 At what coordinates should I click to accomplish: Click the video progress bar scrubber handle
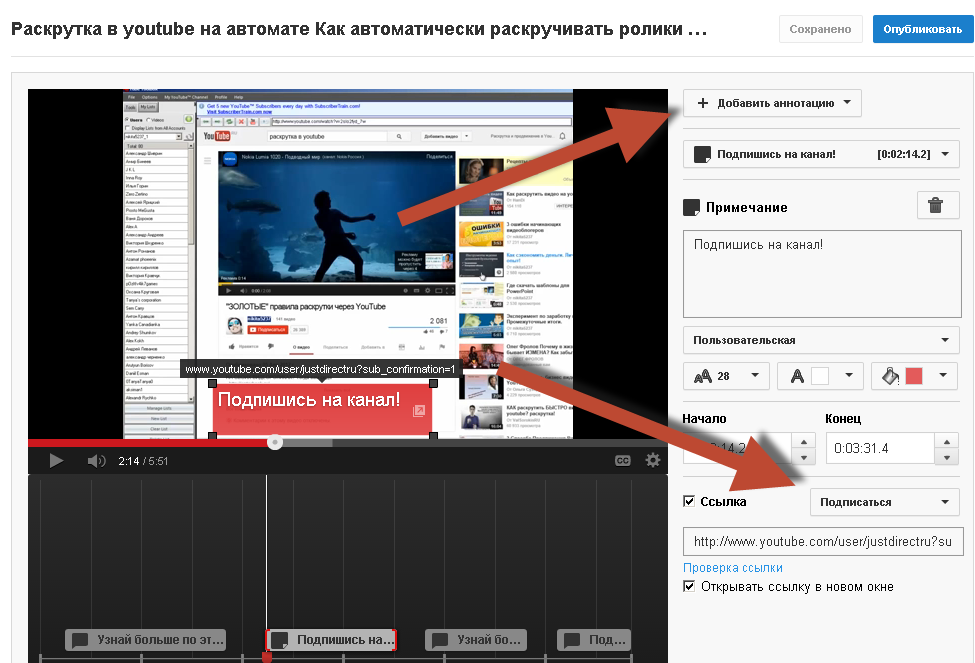pos(275,442)
